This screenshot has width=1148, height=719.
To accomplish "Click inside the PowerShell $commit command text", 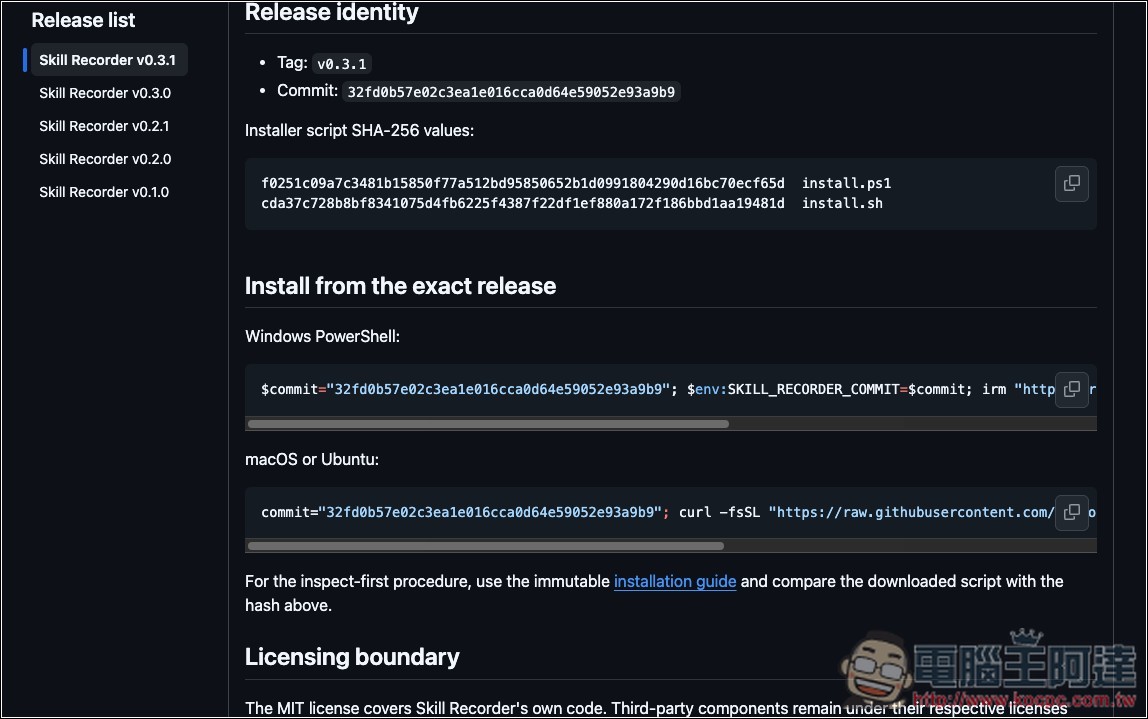I will (466, 389).
